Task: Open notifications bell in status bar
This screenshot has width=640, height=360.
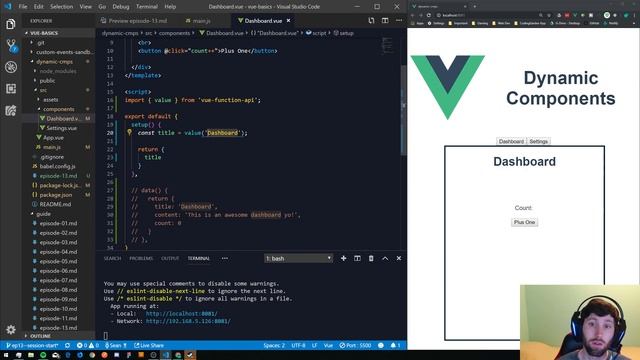Action: click(395, 345)
